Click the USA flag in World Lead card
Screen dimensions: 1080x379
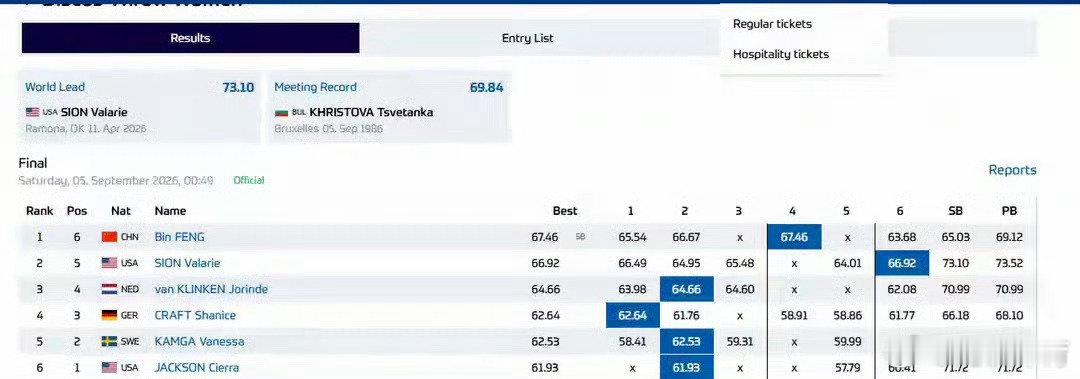tap(32, 112)
